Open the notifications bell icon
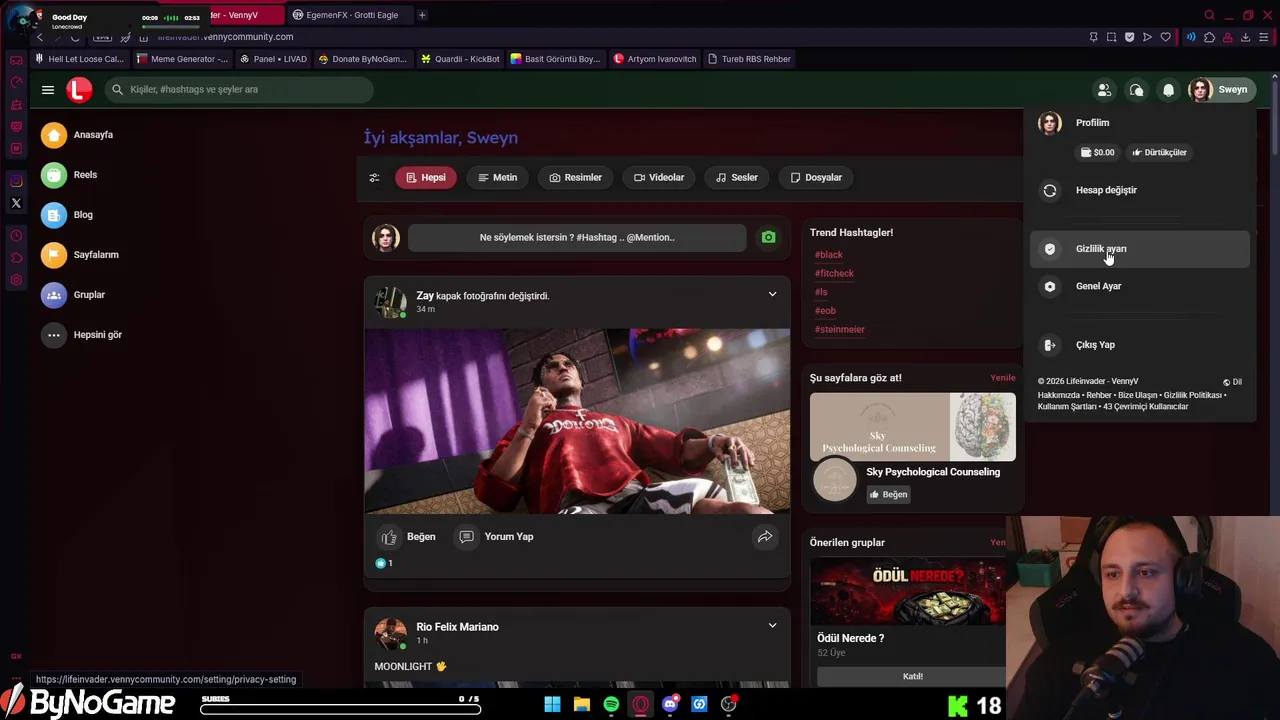The image size is (1280, 720). click(x=1168, y=90)
